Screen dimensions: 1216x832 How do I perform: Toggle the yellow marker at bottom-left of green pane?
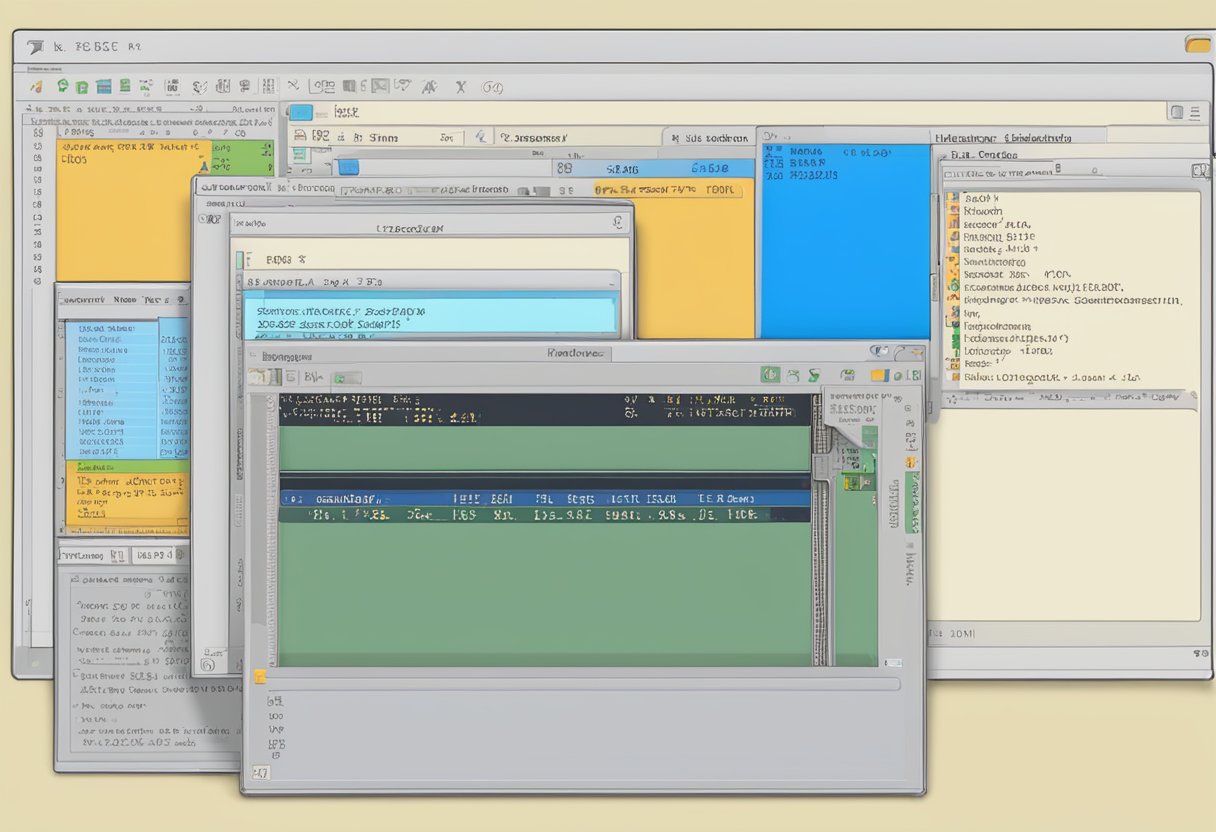pos(260,677)
